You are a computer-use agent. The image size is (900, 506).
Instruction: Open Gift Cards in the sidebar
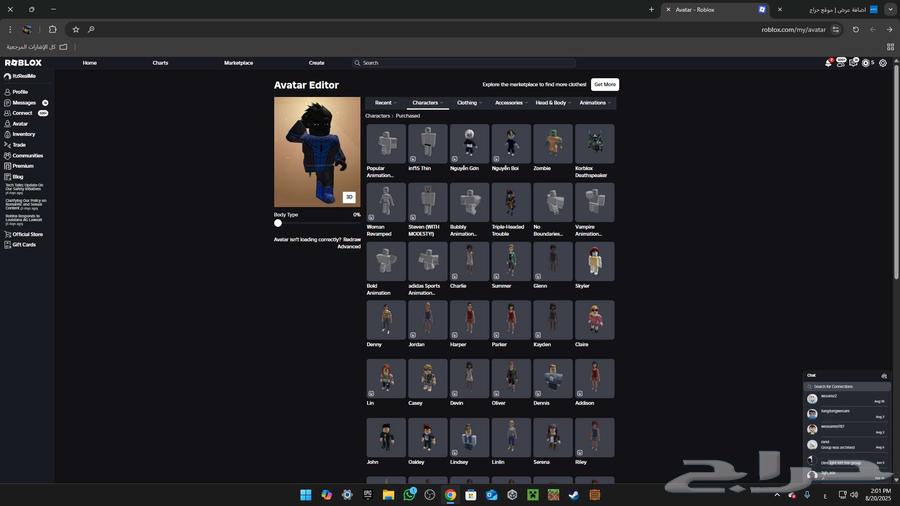pos(20,244)
